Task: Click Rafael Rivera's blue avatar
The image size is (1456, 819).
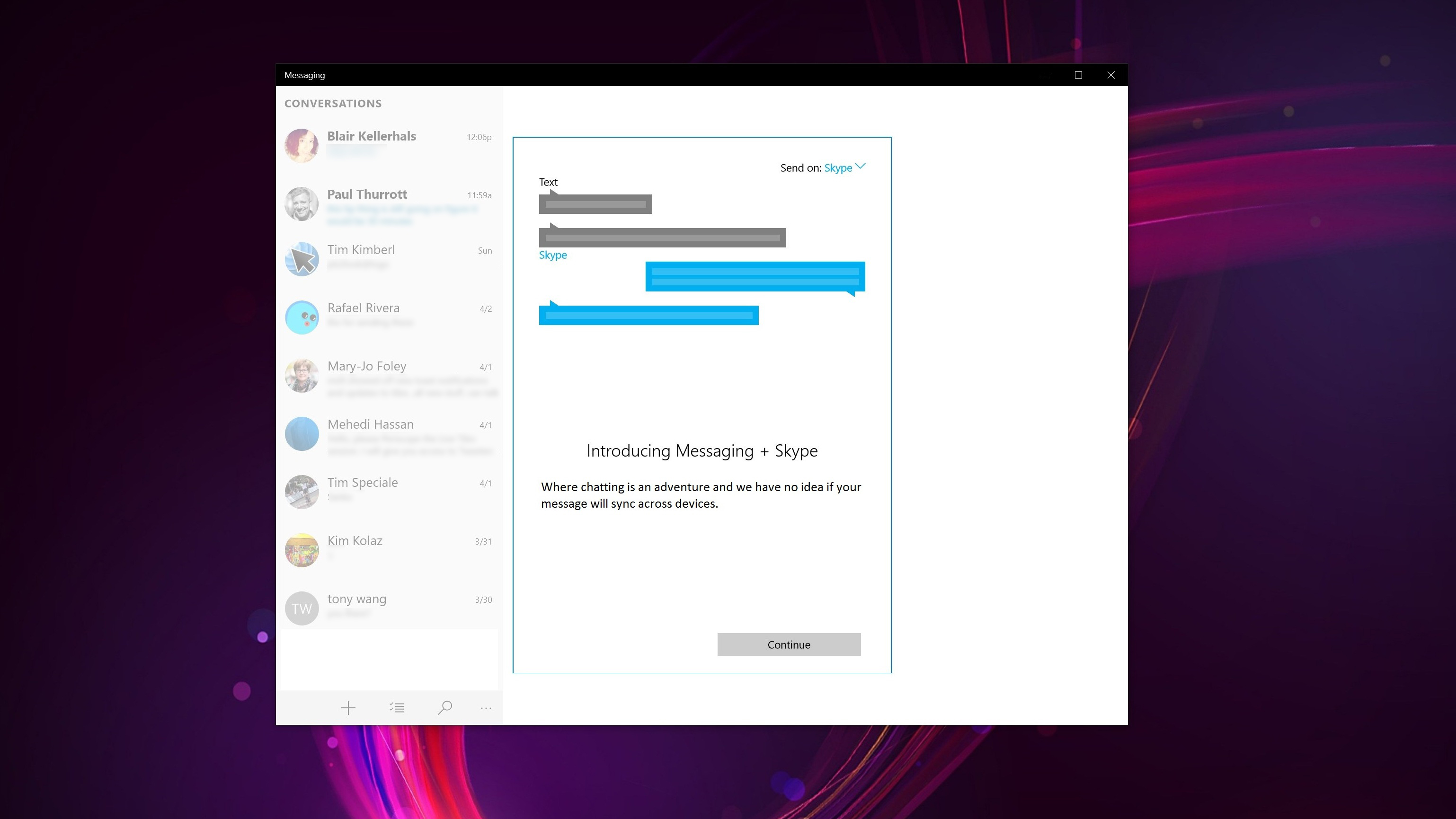Action: pyautogui.click(x=301, y=317)
